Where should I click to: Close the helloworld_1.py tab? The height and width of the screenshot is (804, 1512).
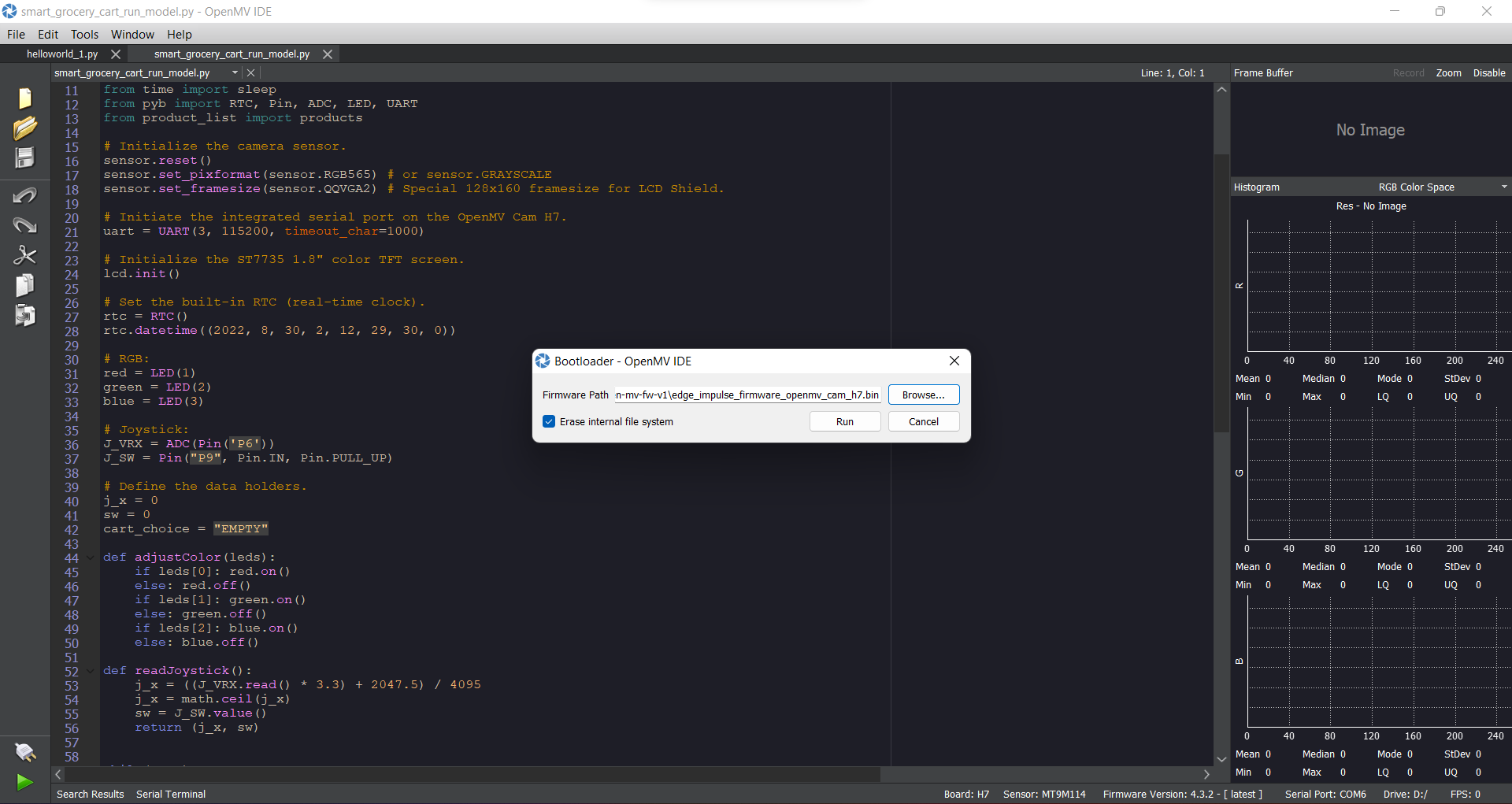[116, 54]
